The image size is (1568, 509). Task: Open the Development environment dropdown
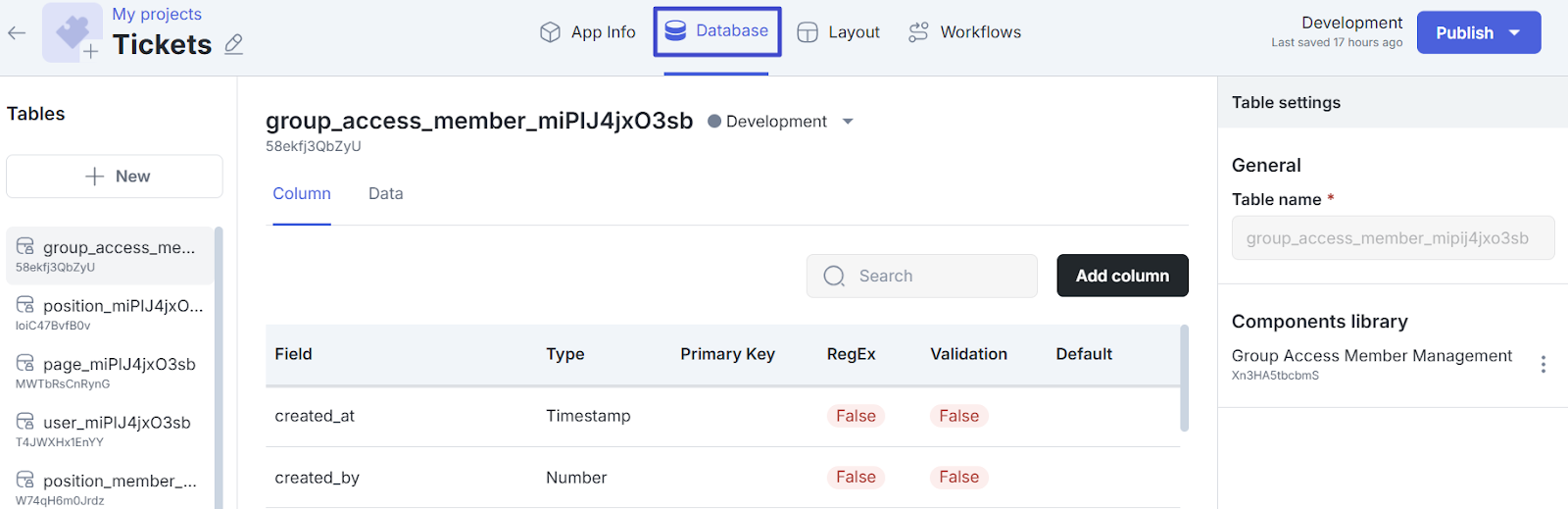pyautogui.click(x=848, y=122)
